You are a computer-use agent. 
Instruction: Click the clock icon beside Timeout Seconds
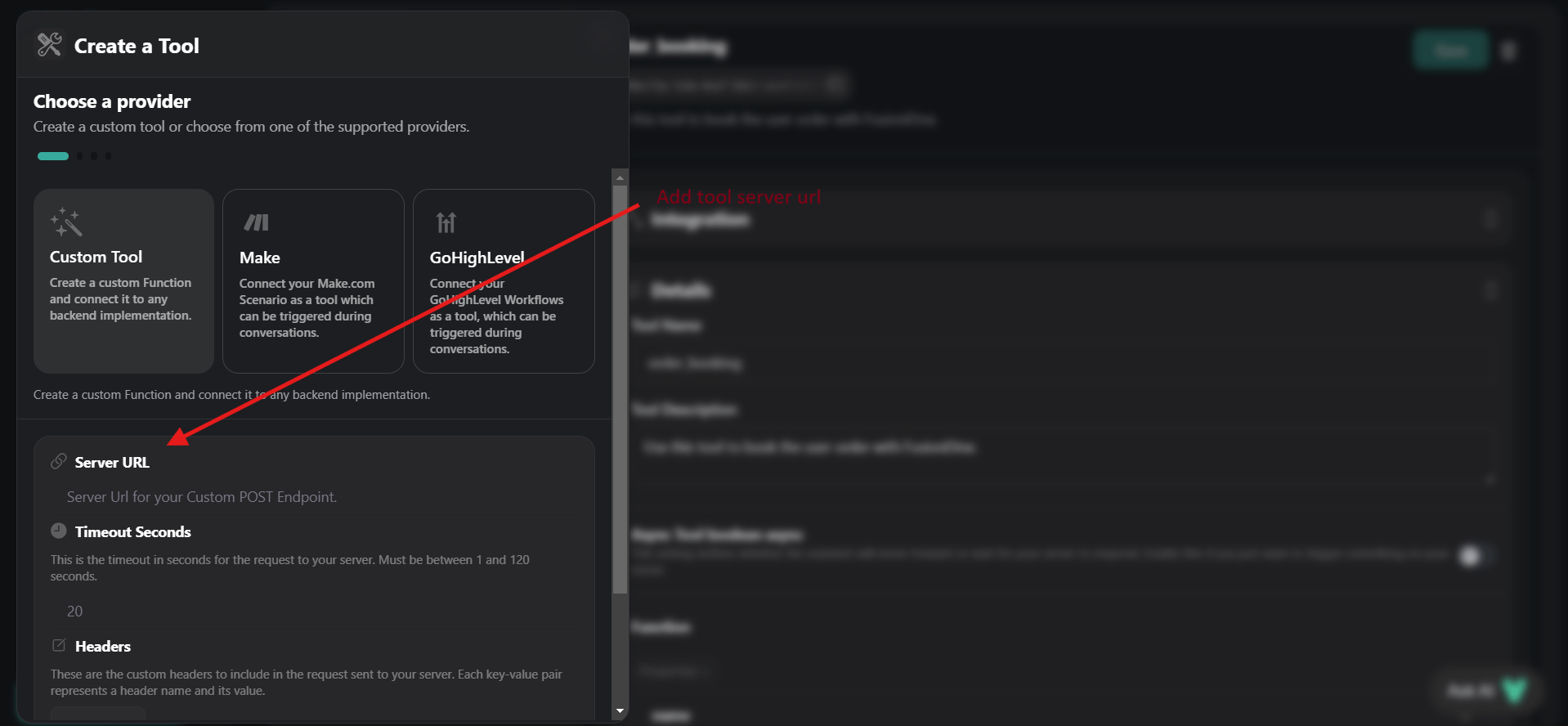tap(58, 531)
